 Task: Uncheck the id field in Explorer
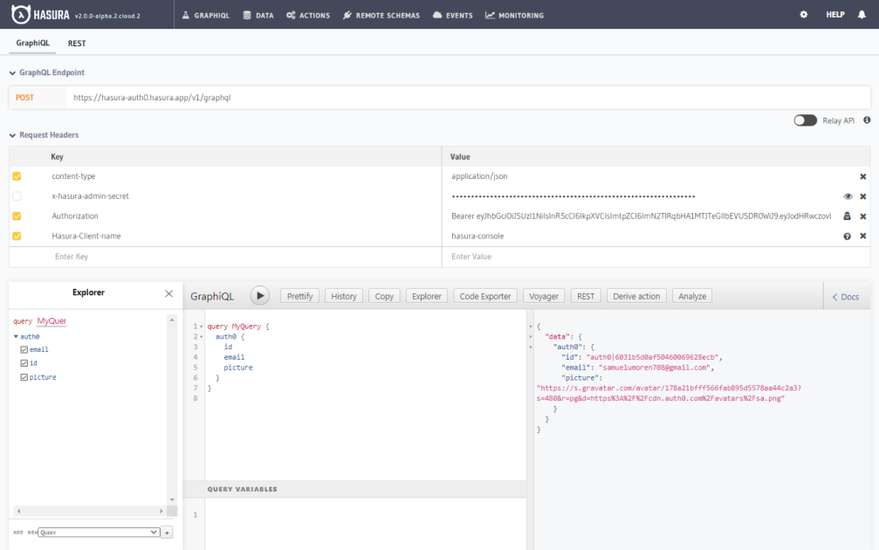24,363
